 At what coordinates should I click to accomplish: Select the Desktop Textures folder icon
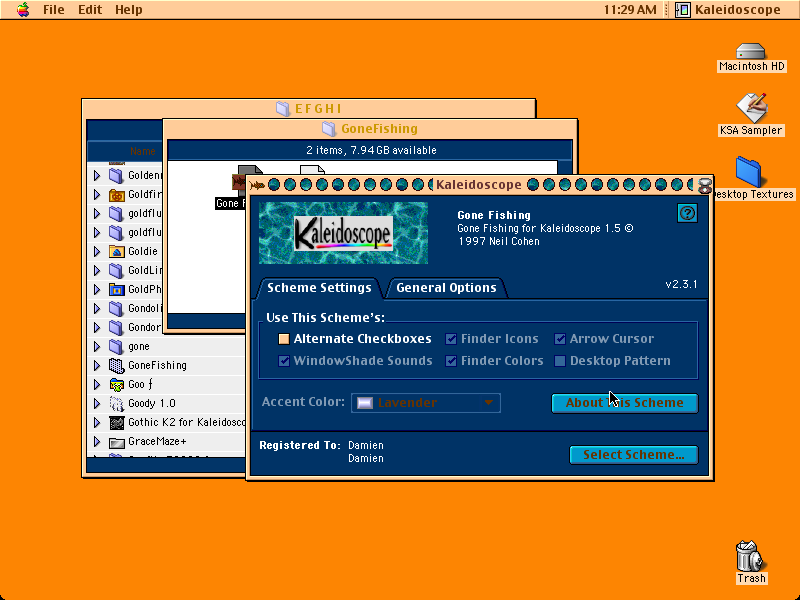pyautogui.click(x=748, y=171)
